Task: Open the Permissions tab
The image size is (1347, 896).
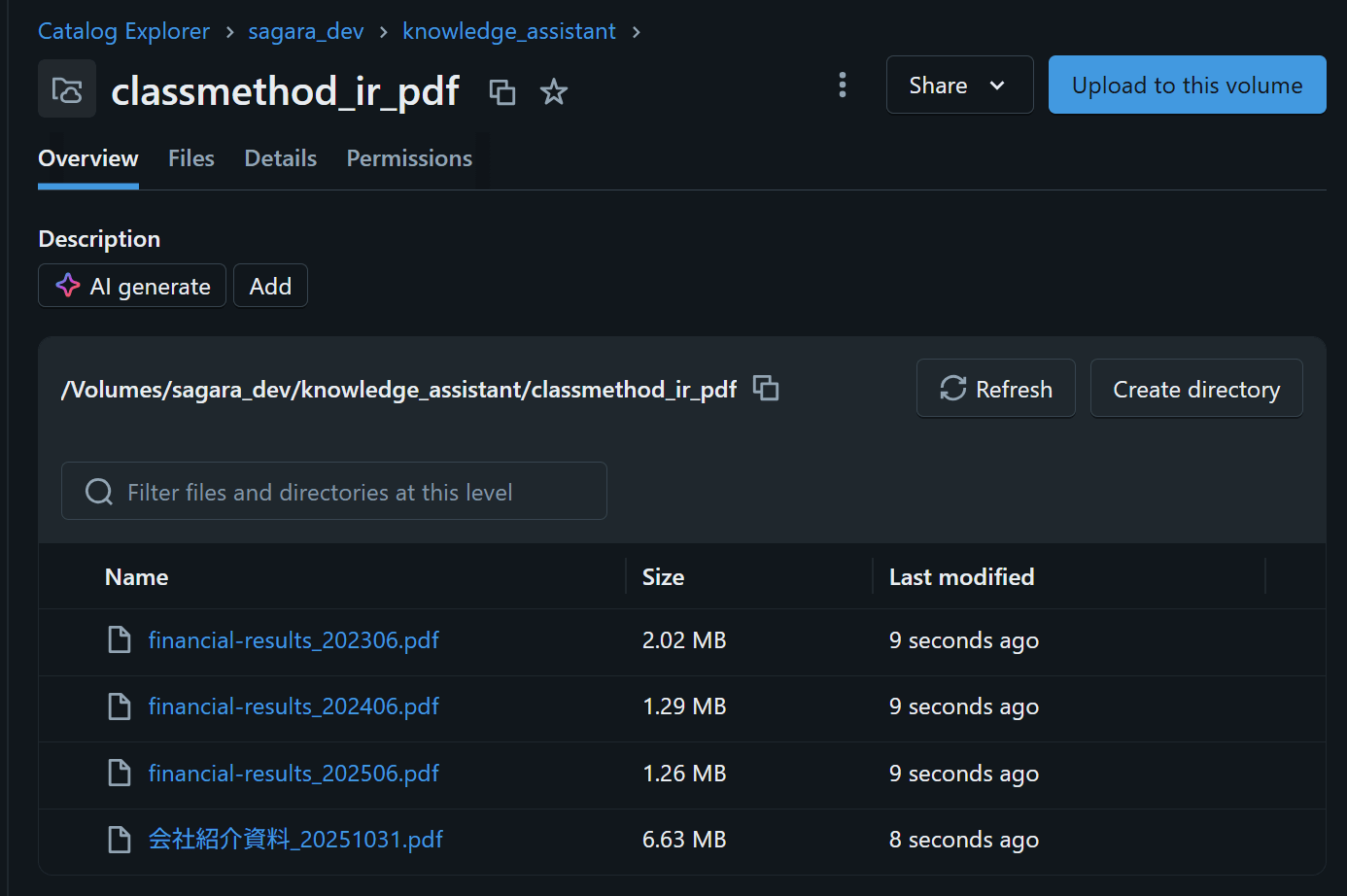Action: (409, 158)
